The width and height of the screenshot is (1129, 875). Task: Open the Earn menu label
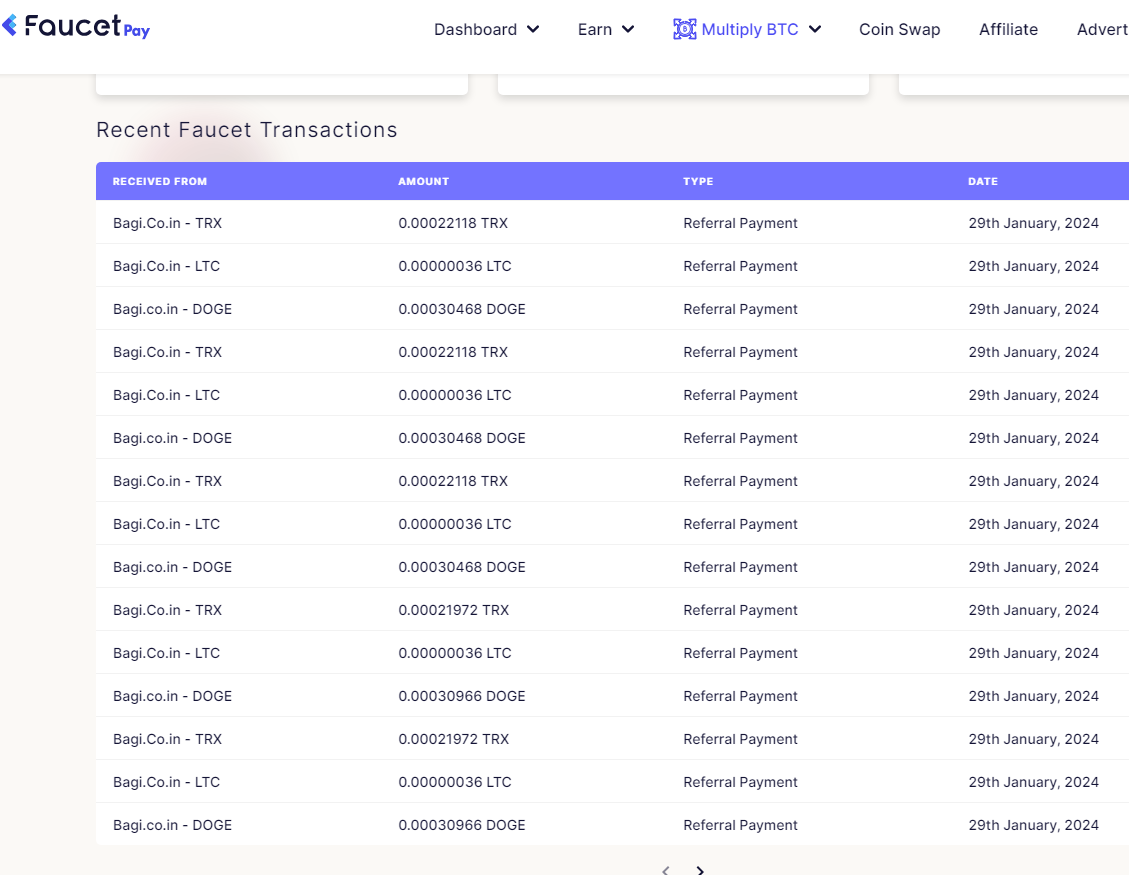click(x=595, y=30)
